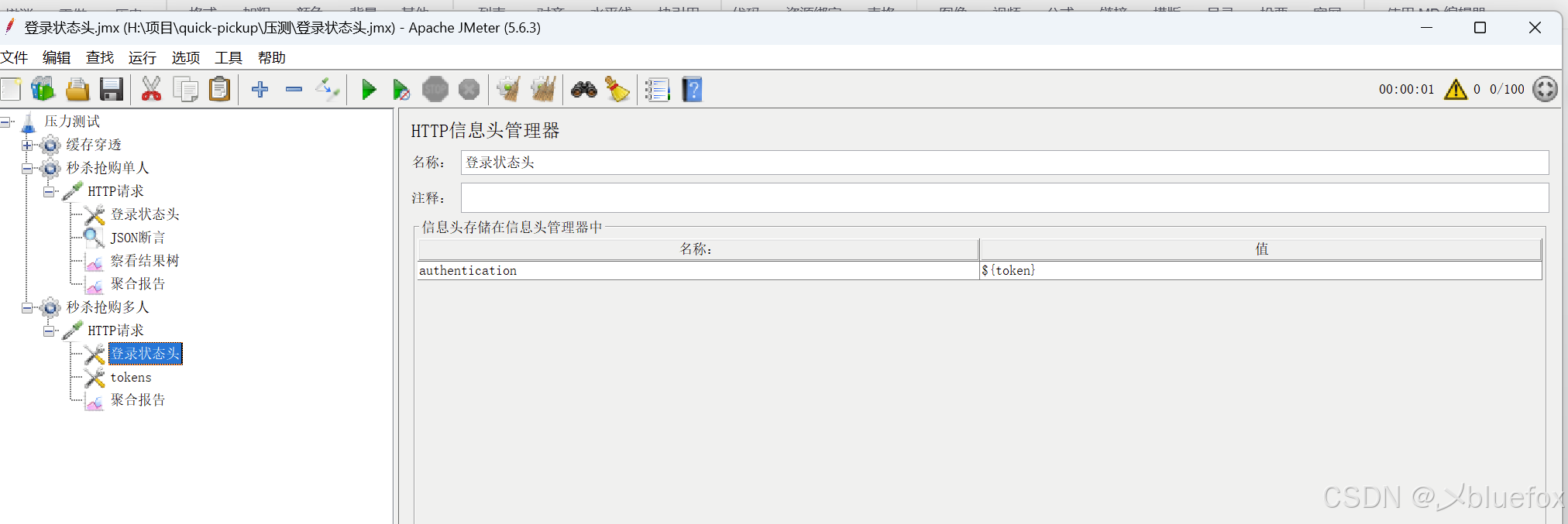Click the authentication header name cell
Image resolution: width=1568 pixels, height=524 pixels.
click(x=698, y=271)
